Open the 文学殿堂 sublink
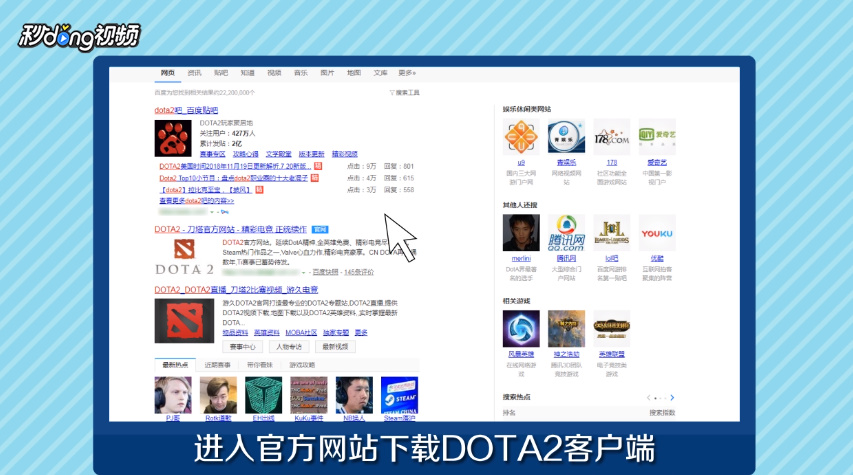 point(279,155)
